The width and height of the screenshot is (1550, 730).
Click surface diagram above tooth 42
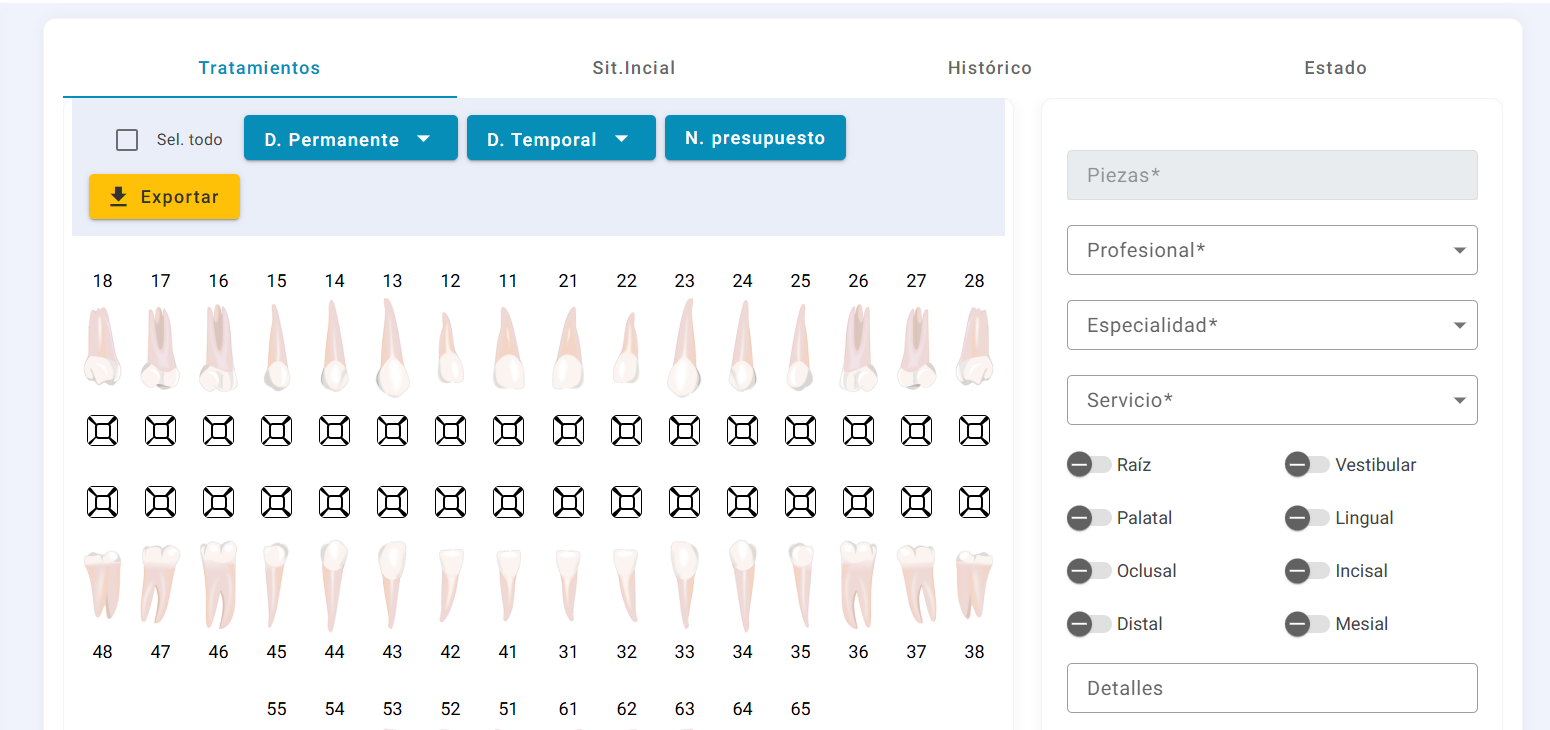click(451, 501)
